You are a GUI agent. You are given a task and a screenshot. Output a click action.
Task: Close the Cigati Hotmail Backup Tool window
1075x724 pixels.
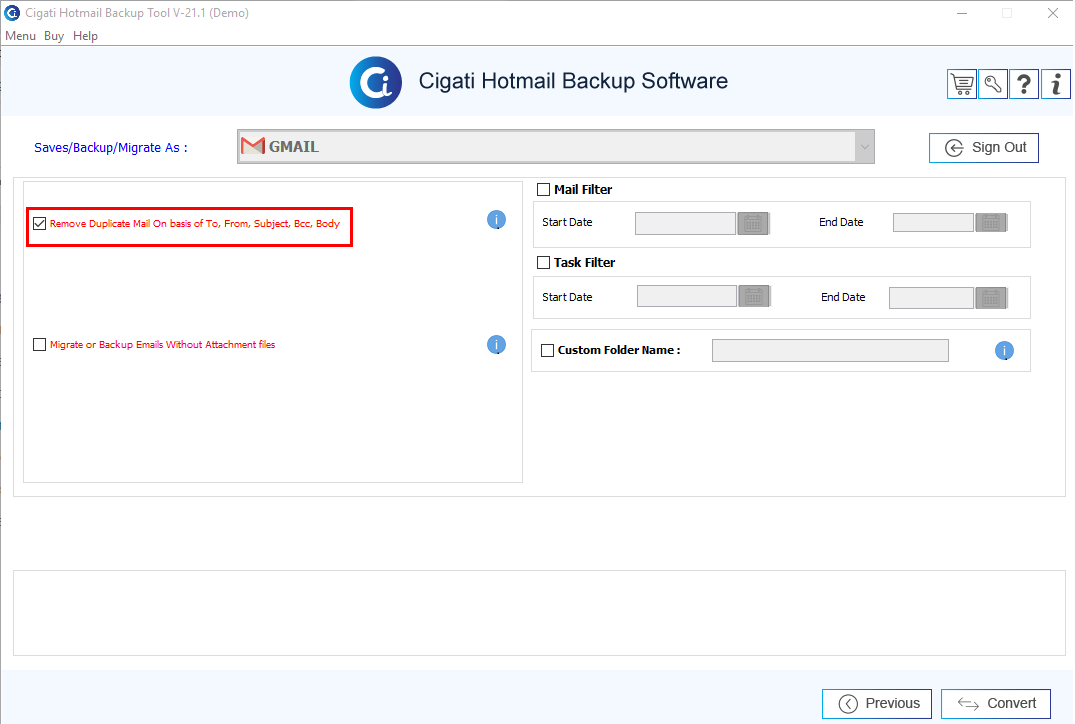[x=1053, y=13]
